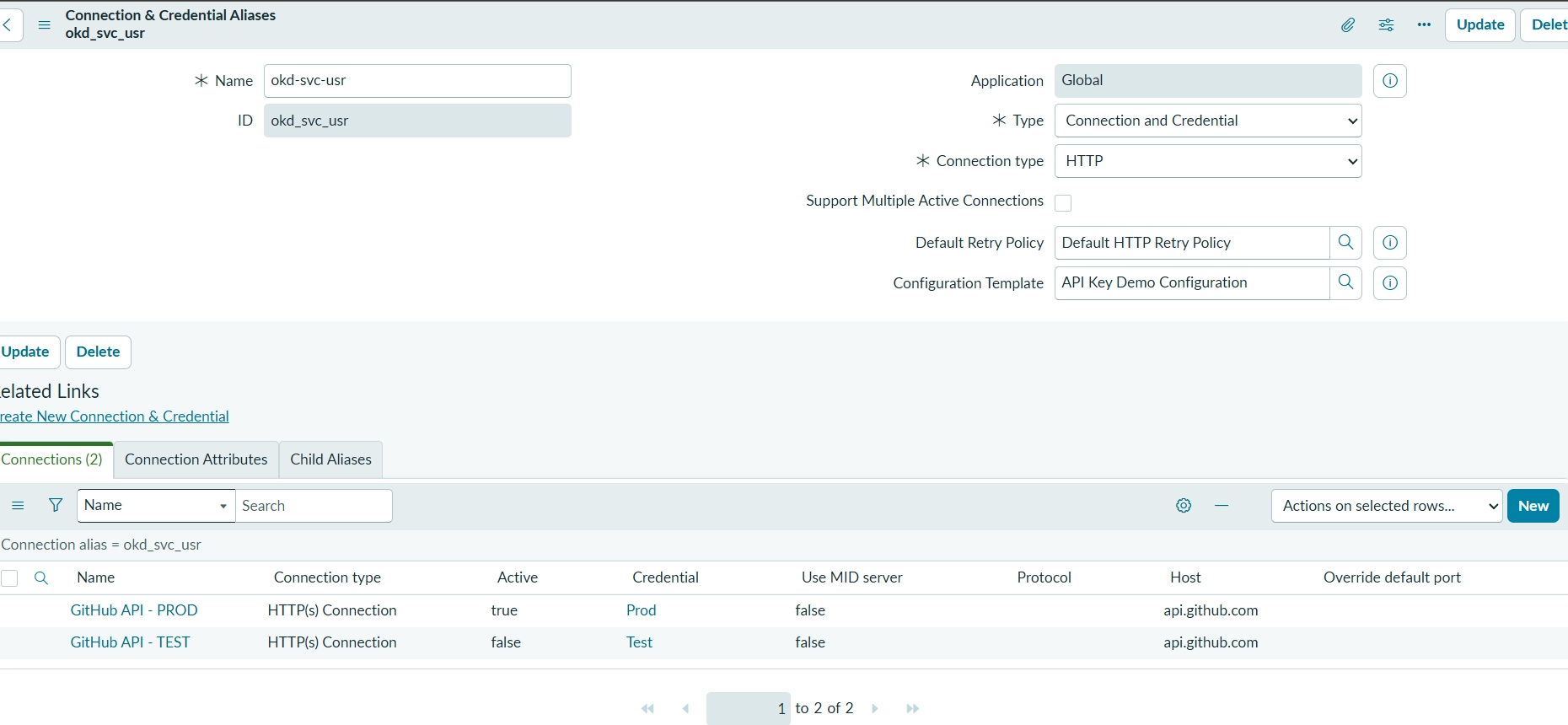Click api.github.com in the PROD row
Screen dimensions: 1568x725
[x=1211, y=610]
